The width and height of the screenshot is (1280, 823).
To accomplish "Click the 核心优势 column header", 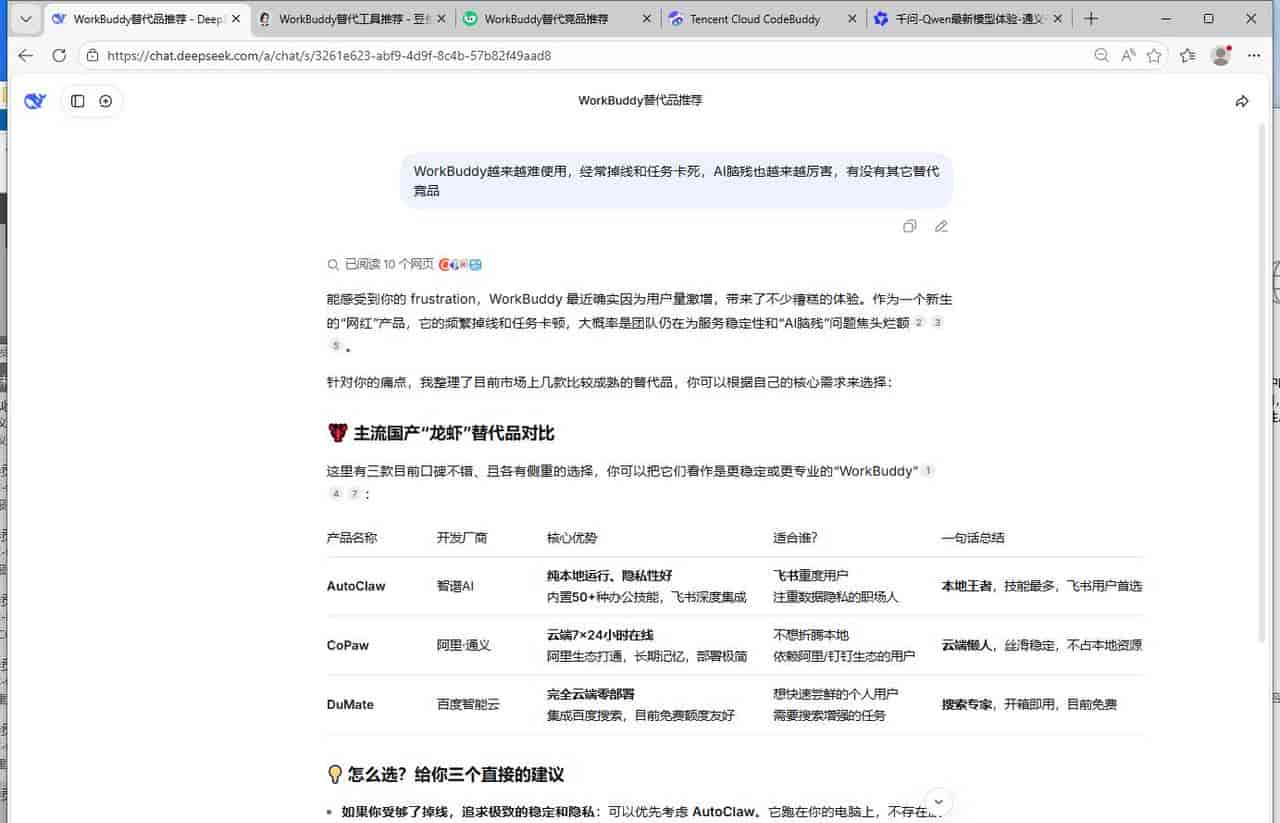I will coord(572,538).
